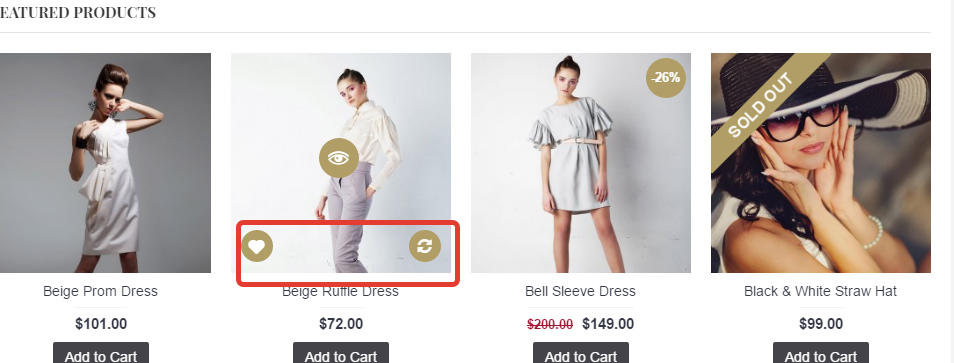
Task: Open the Beige Ruffle Dress title link
Action: click(x=340, y=292)
